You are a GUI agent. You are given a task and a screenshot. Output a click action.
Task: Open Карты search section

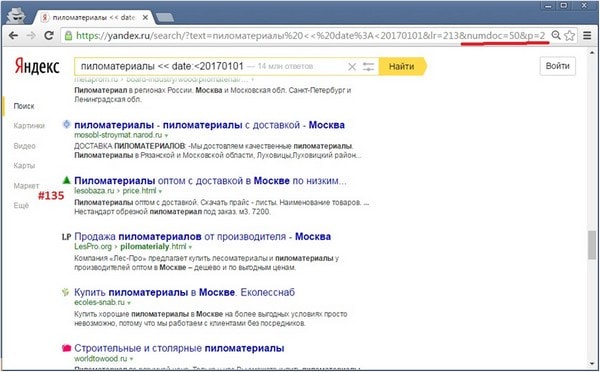(x=24, y=165)
